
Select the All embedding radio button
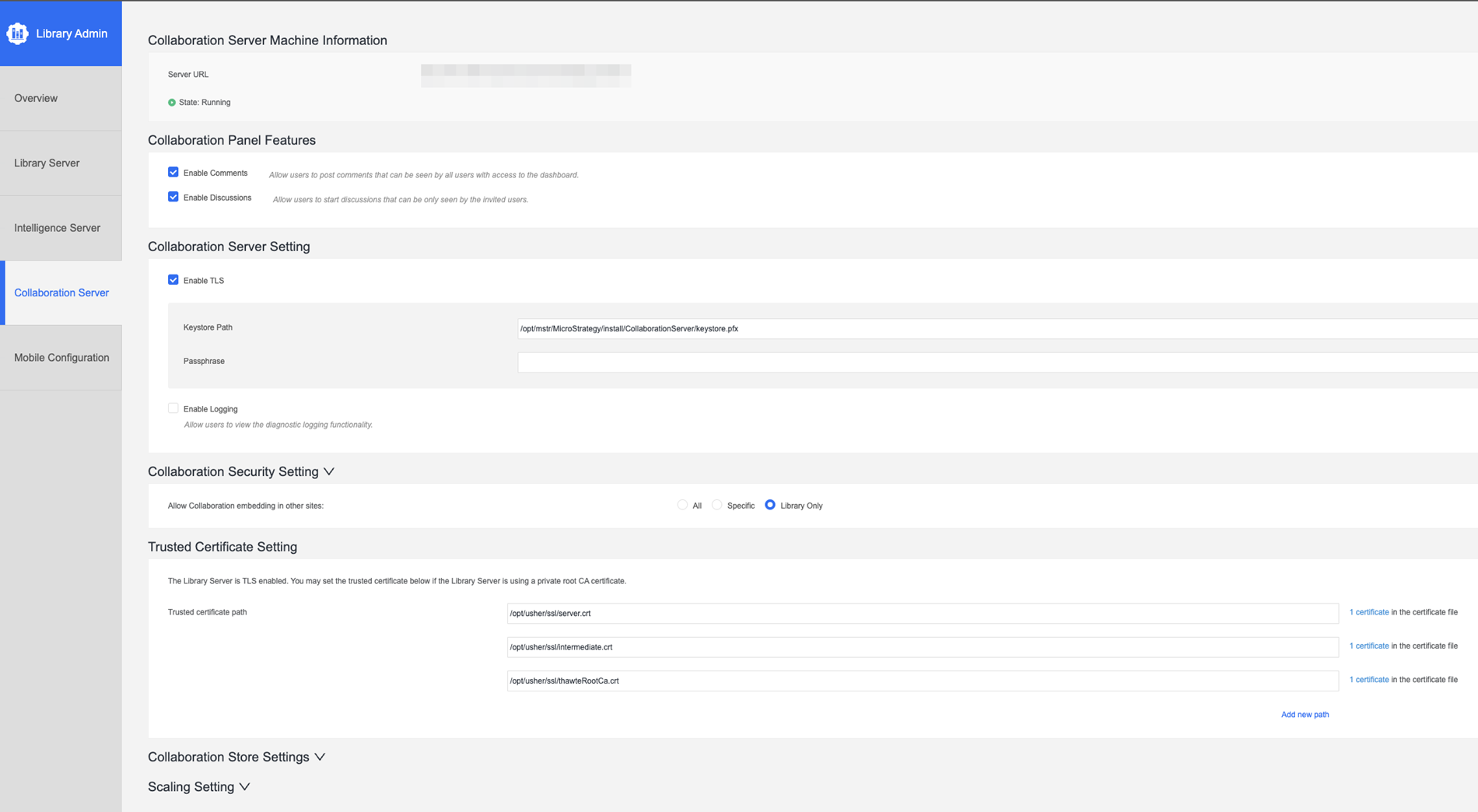pos(682,506)
